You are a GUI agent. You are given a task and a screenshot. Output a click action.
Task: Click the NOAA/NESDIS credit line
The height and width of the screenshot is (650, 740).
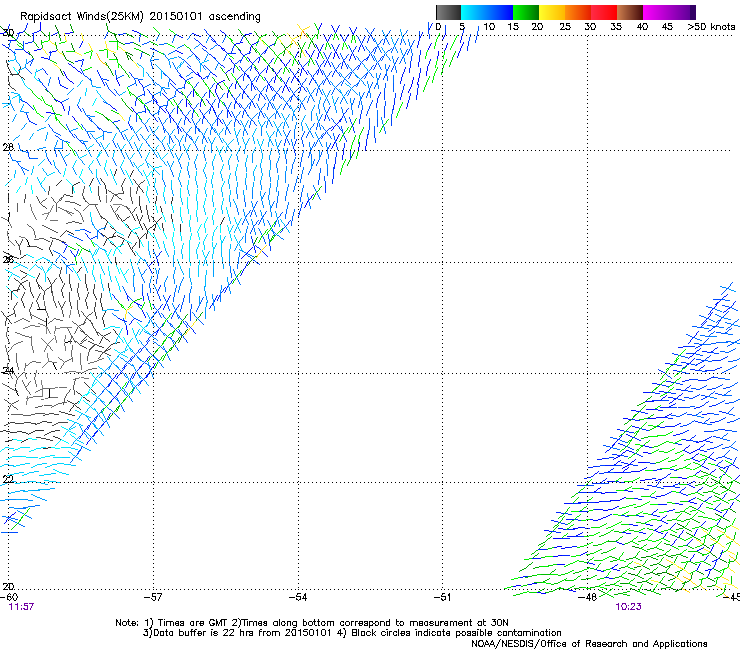589,644
